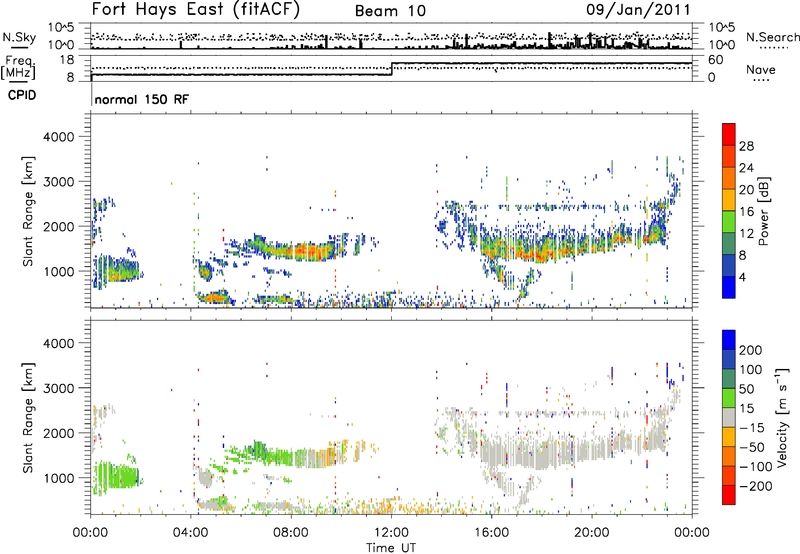Click "1000" tick on the velocity panel axis
This screenshot has width=800, height=554.
tap(58, 478)
